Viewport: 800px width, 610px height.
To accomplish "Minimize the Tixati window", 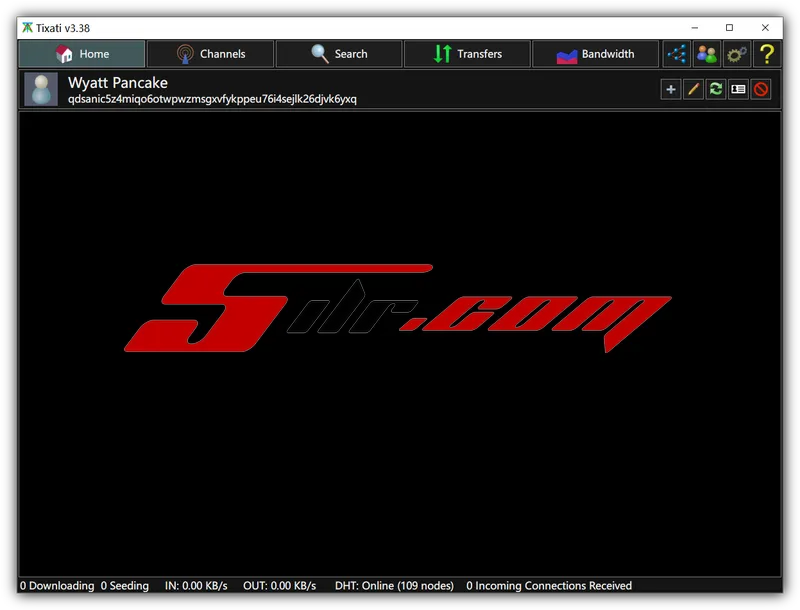I will (694, 28).
